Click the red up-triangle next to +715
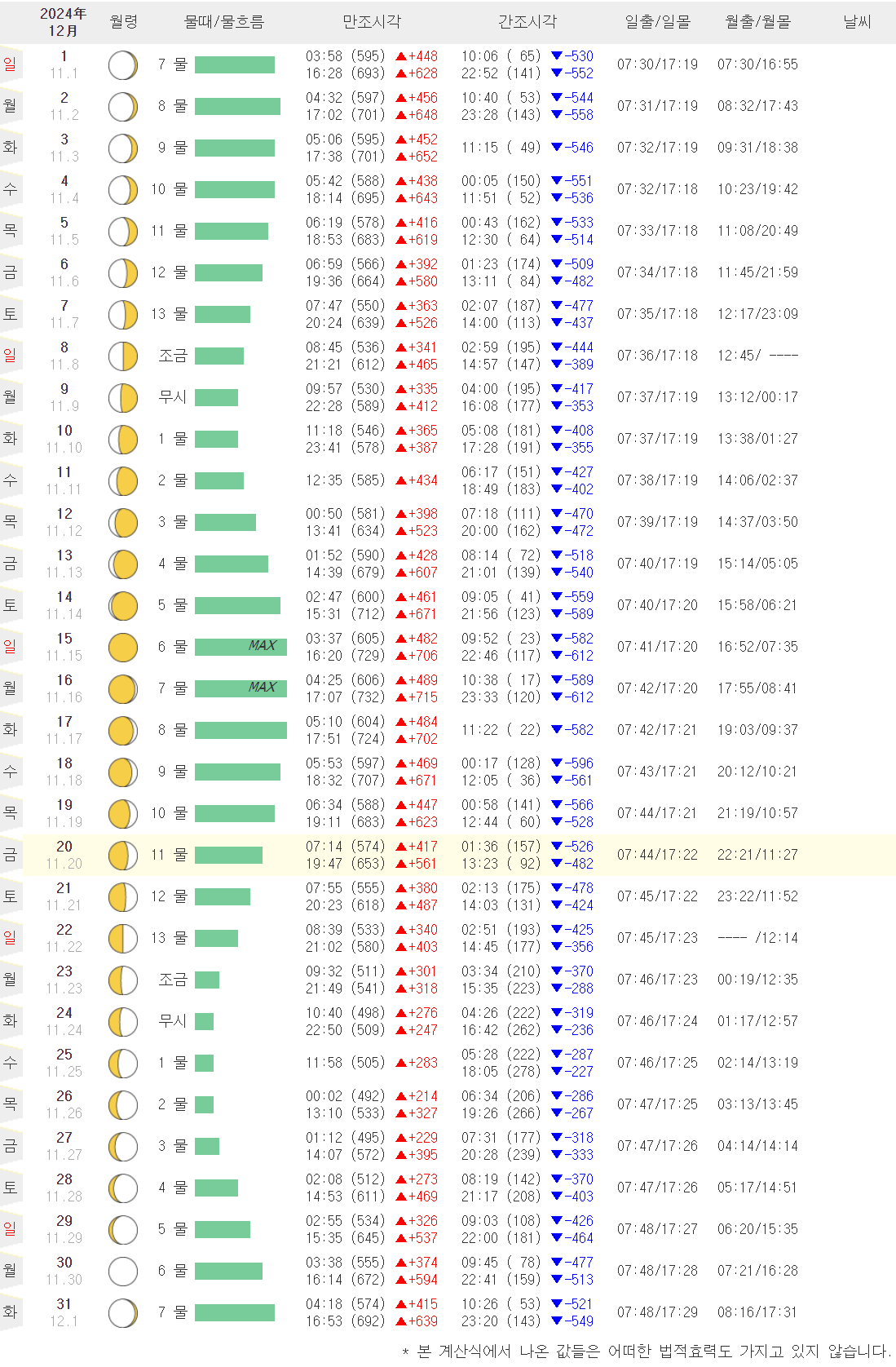This screenshot has height=1367, width=896. pos(401,697)
